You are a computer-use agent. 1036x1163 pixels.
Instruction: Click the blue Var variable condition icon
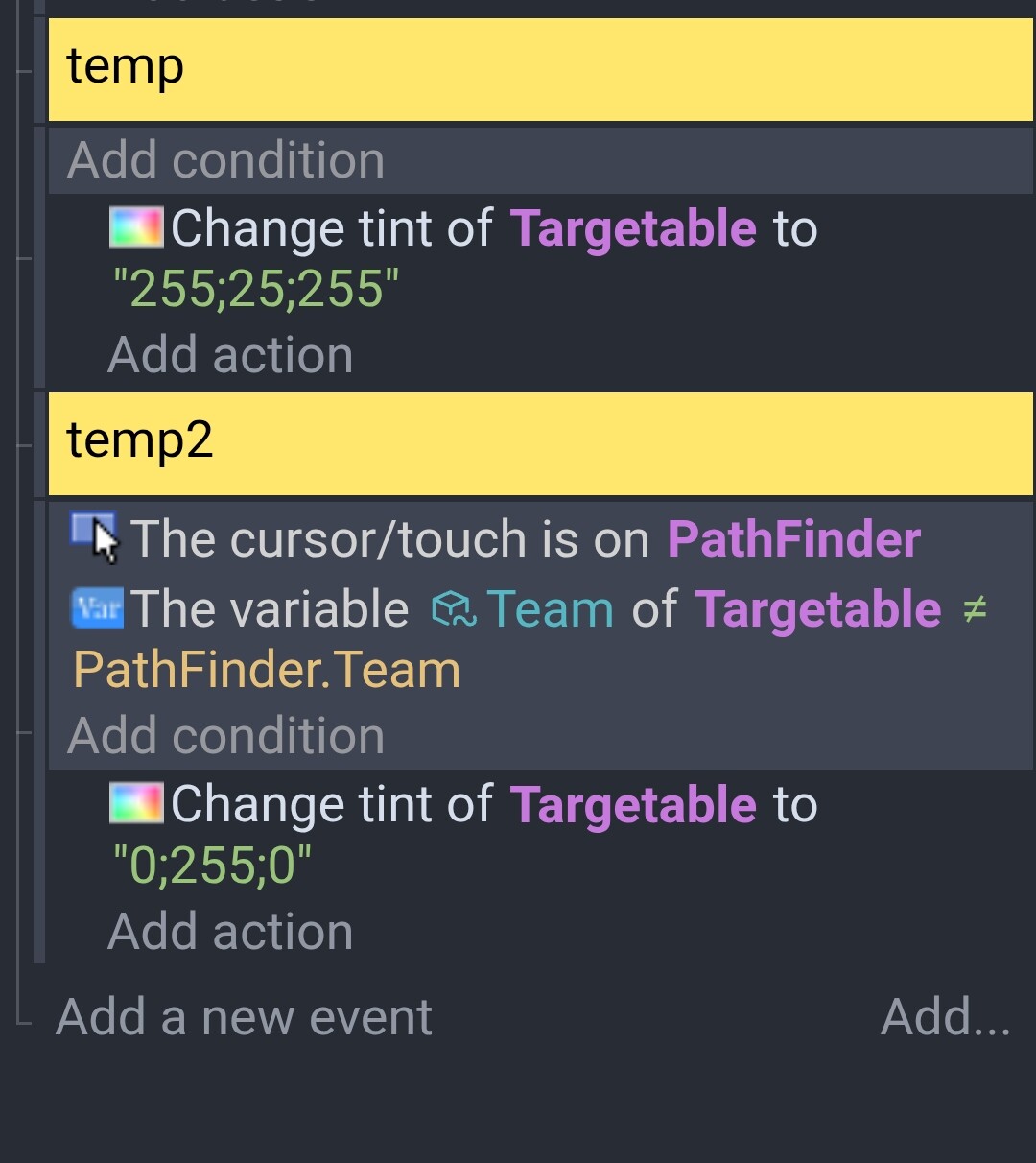click(x=97, y=609)
